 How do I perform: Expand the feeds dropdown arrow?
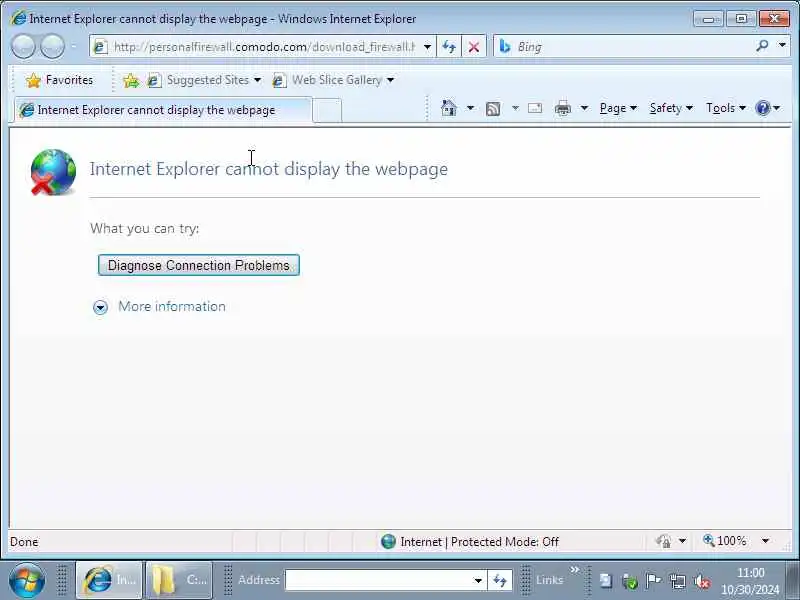[x=515, y=108]
